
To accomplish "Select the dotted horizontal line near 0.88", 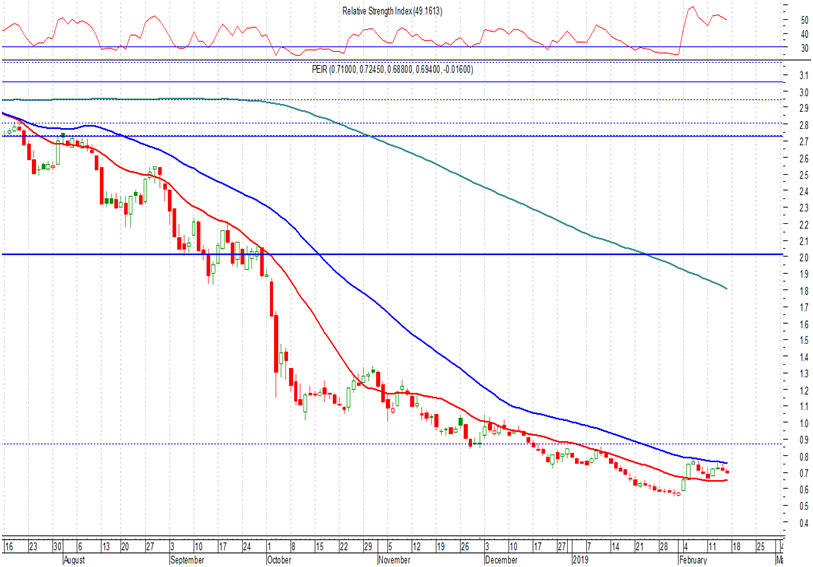I will click(x=392, y=444).
